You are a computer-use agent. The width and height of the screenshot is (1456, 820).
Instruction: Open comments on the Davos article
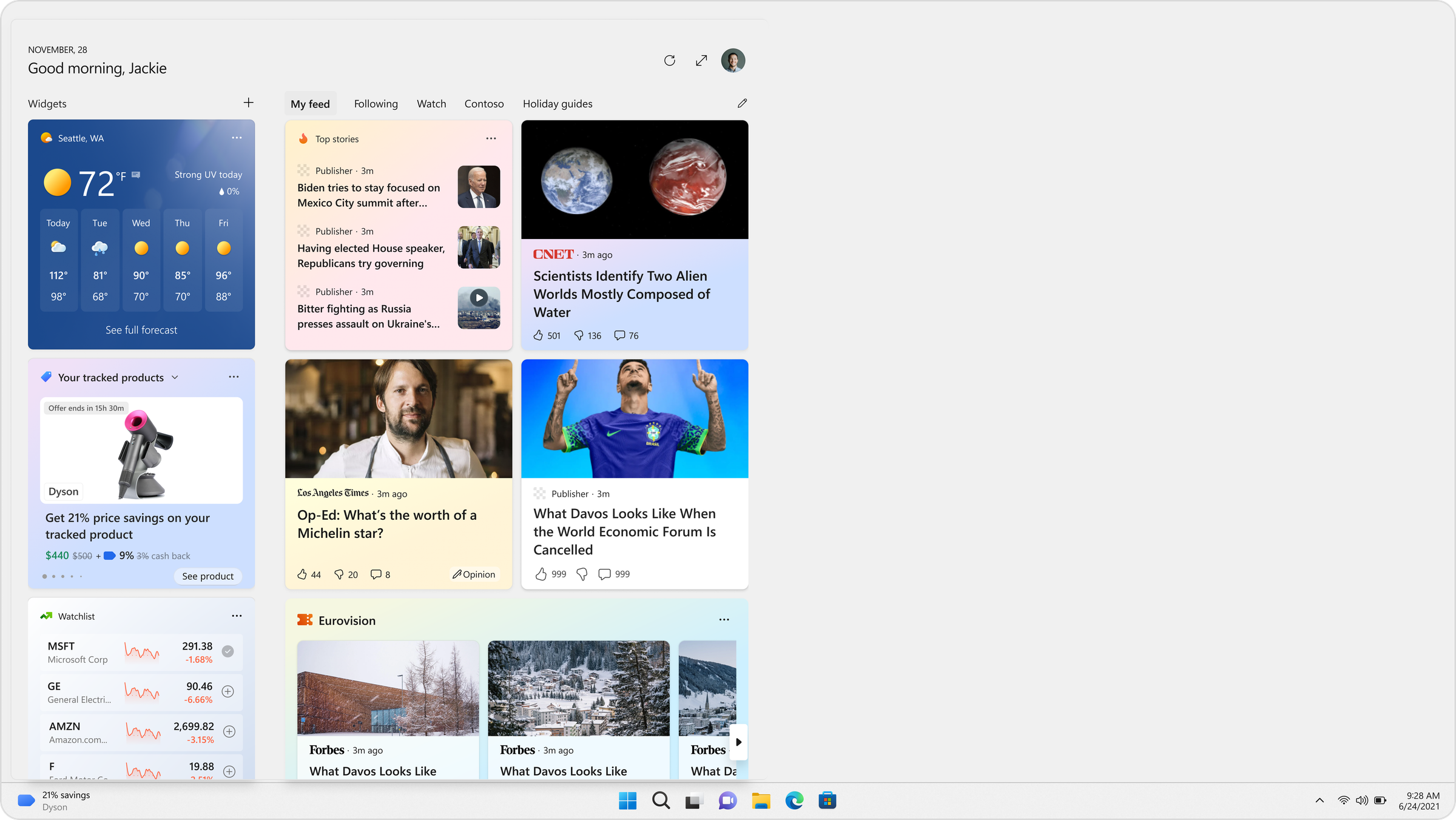(604, 574)
